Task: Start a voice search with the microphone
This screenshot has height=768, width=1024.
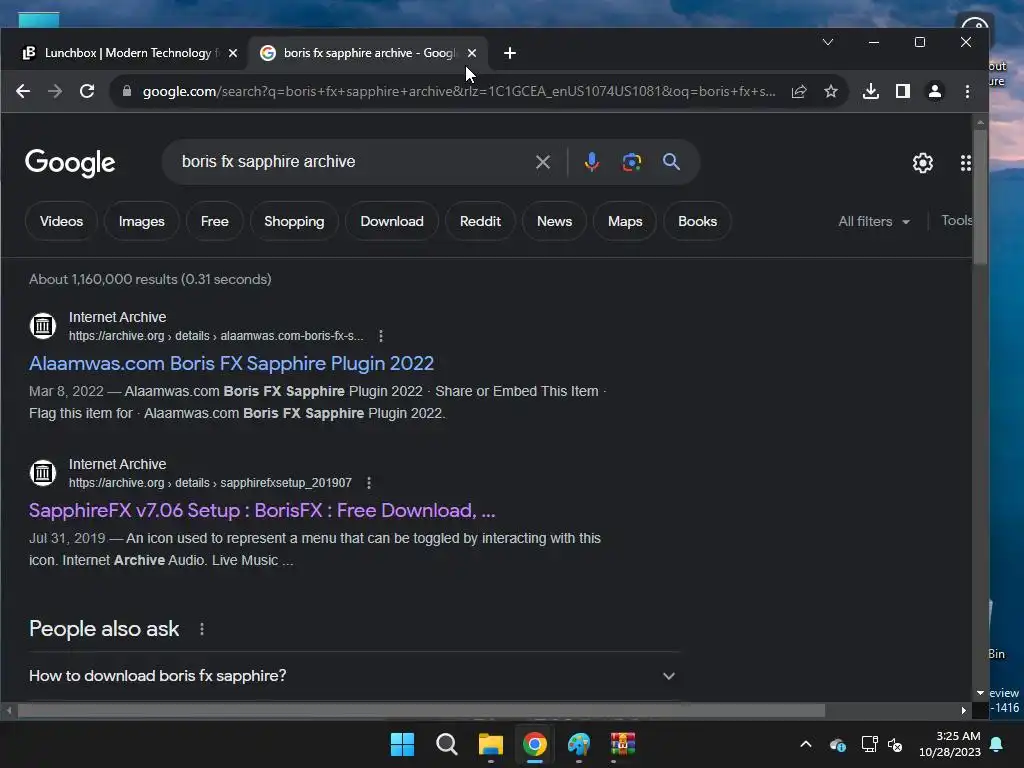Action: click(592, 162)
